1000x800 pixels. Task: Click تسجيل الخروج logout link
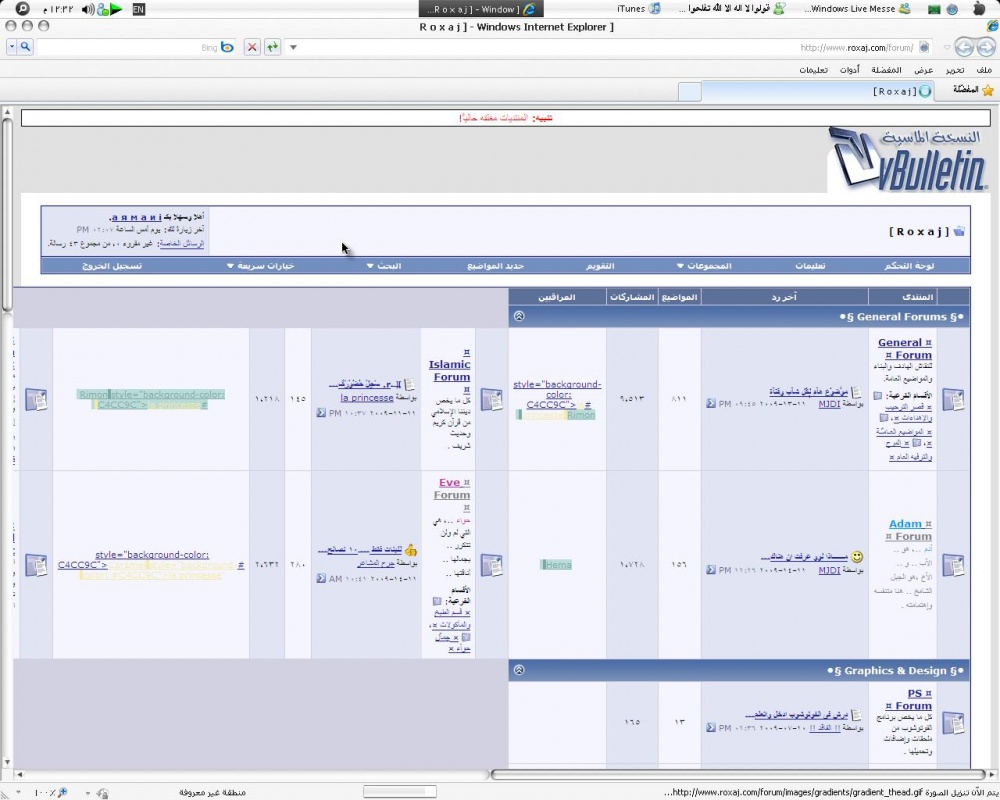pos(111,266)
